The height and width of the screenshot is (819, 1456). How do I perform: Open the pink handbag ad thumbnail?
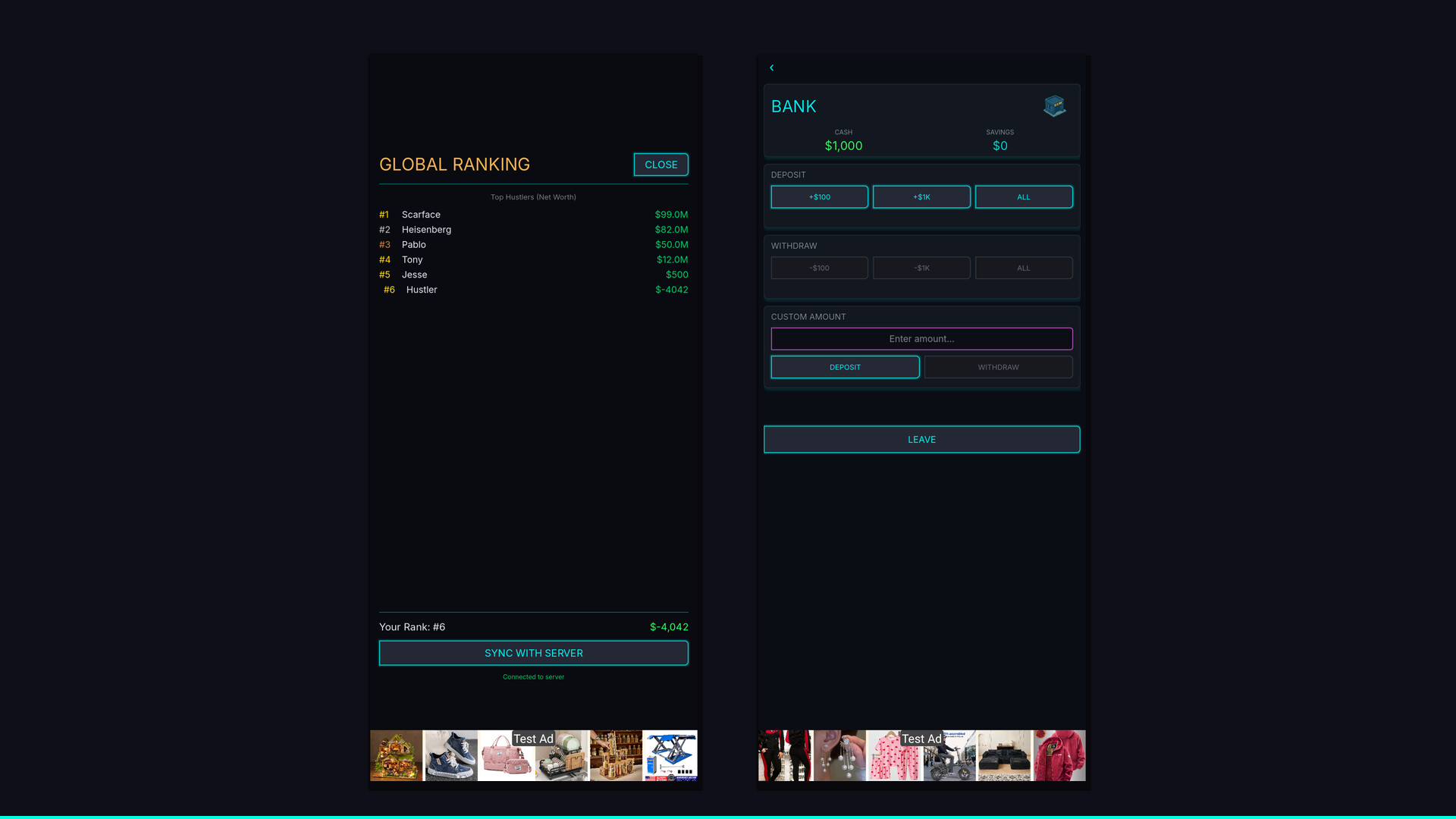[x=505, y=757]
